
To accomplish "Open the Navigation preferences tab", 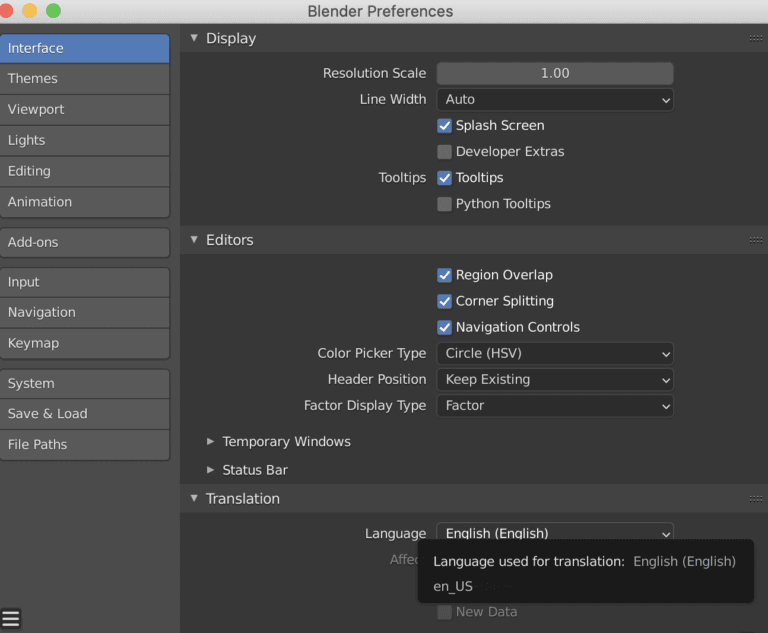I will (85, 313).
